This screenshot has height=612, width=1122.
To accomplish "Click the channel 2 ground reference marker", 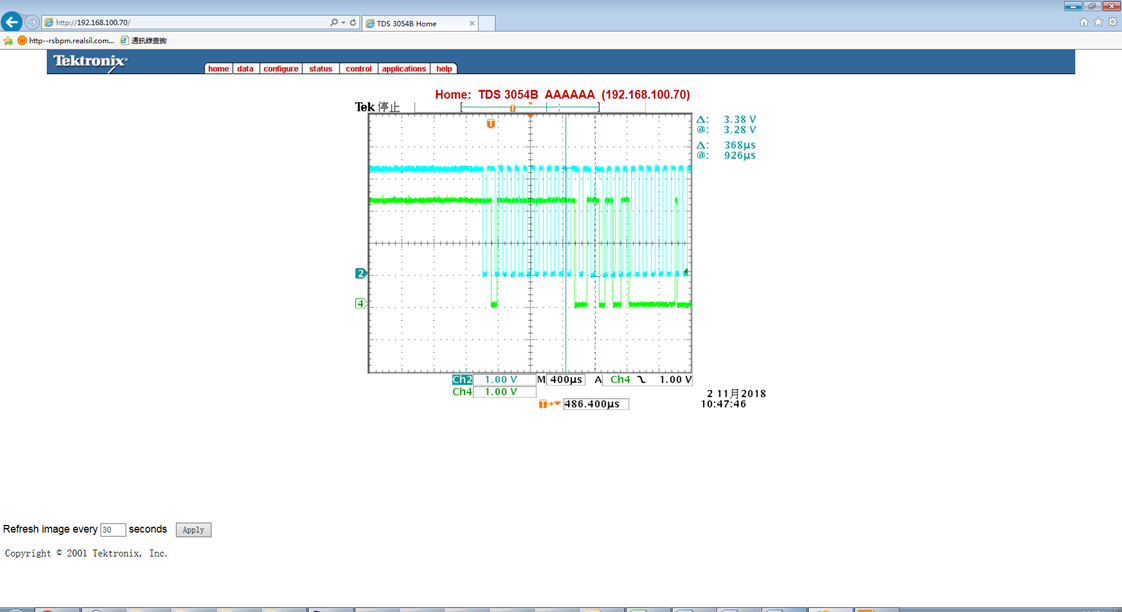I will [x=361, y=273].
